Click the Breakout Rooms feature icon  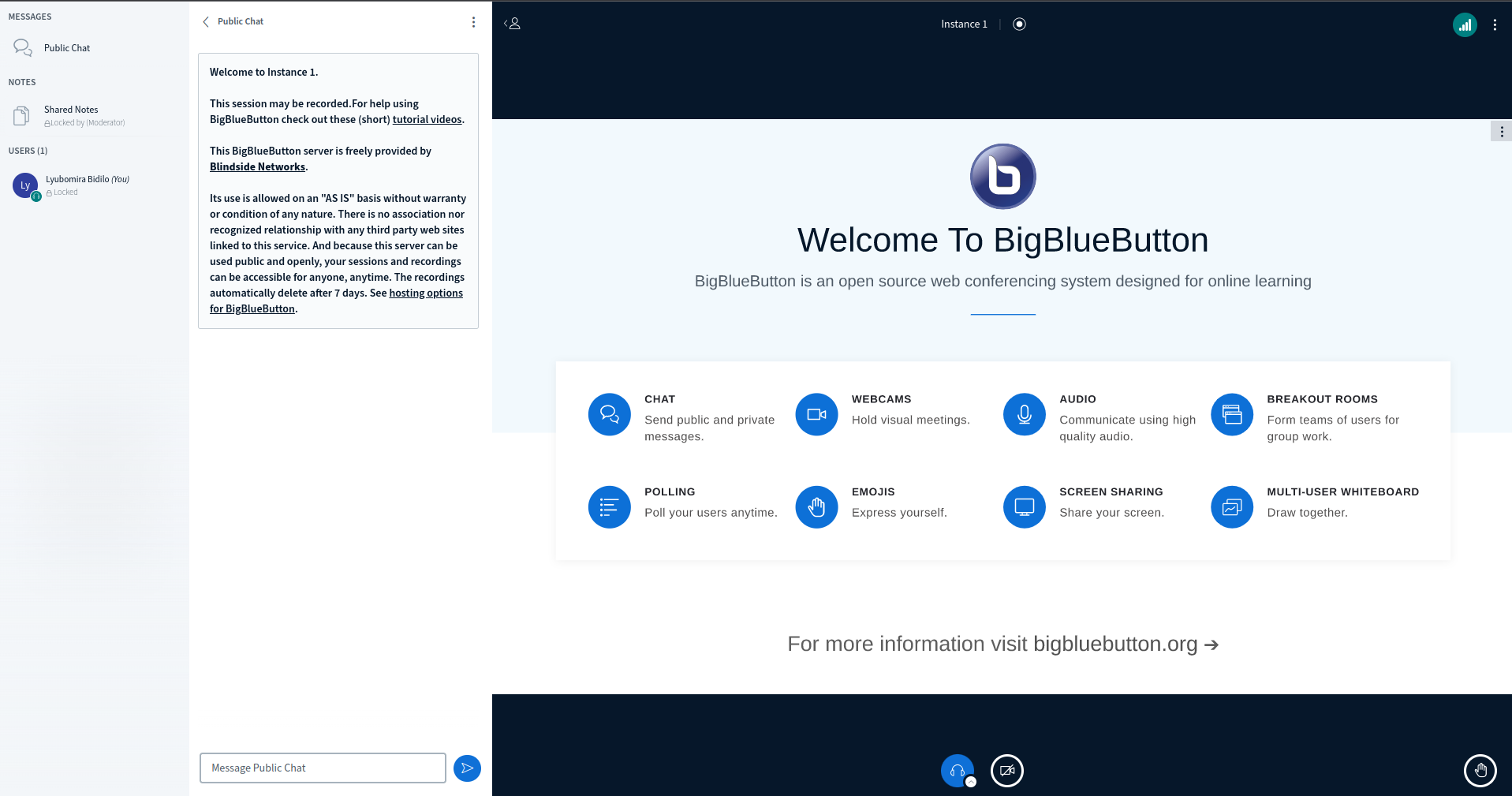tap(1231, 414)
